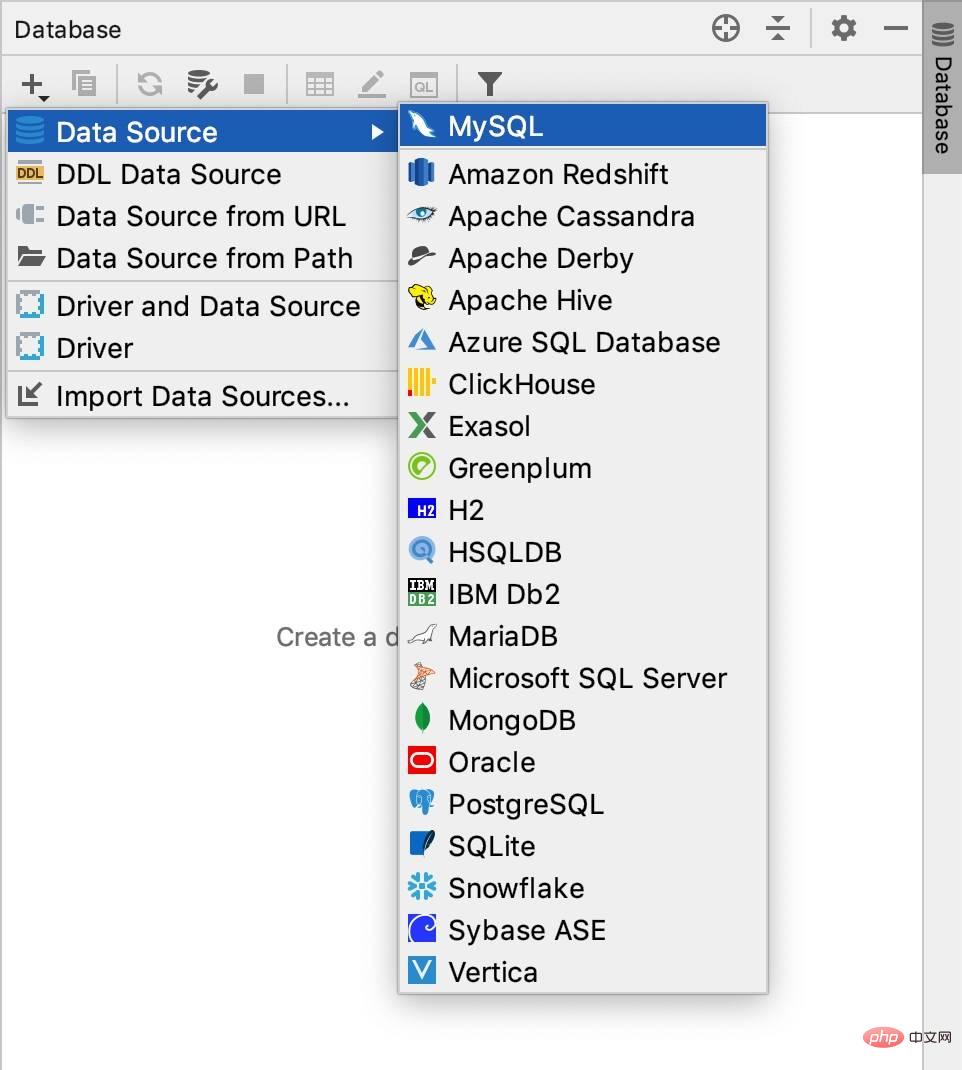Select the Data Source menu entry
Screen dimensions: 962x1070
point(203,132)
